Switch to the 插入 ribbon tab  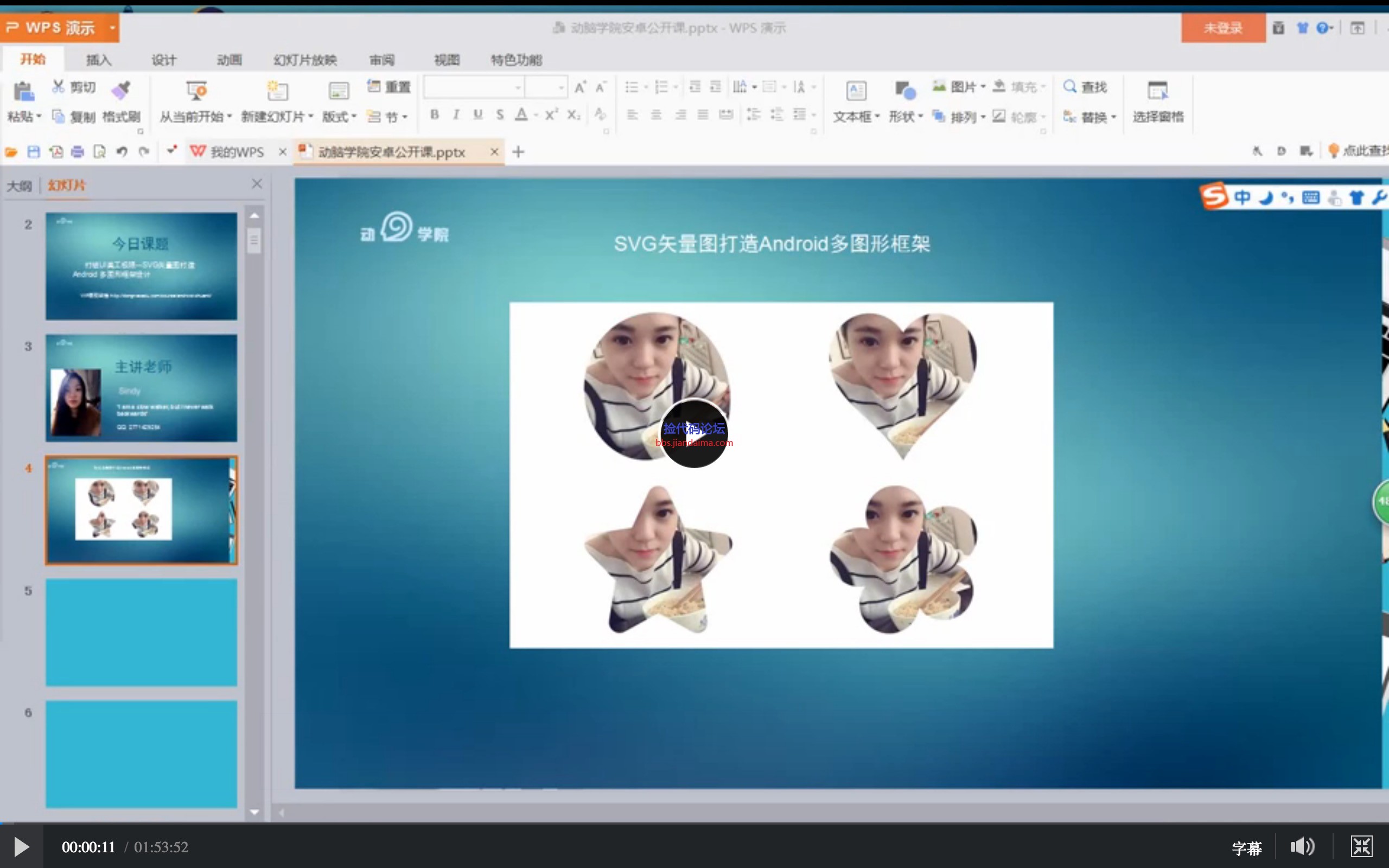98,60
